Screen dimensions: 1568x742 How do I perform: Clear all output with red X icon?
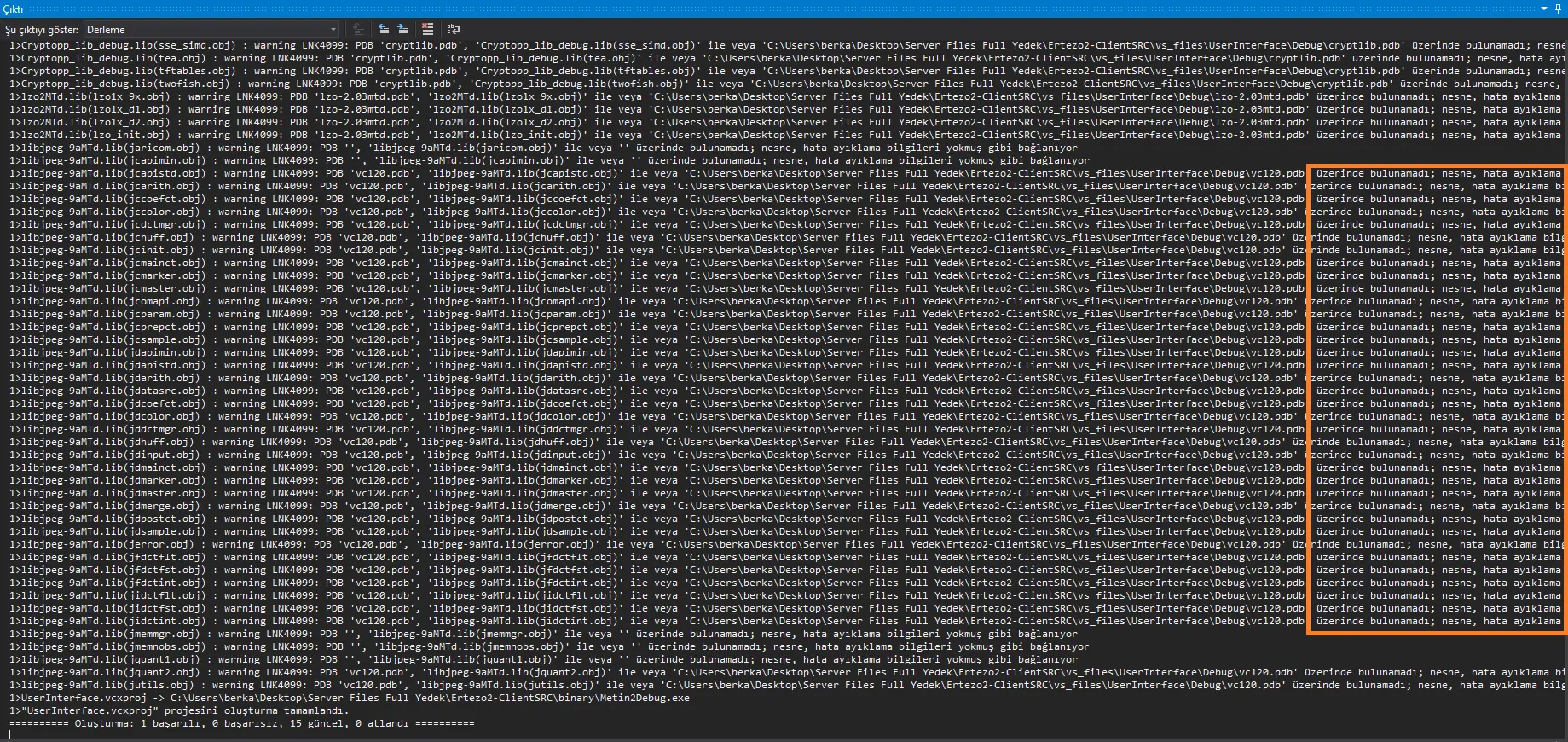tap(428, 30)
